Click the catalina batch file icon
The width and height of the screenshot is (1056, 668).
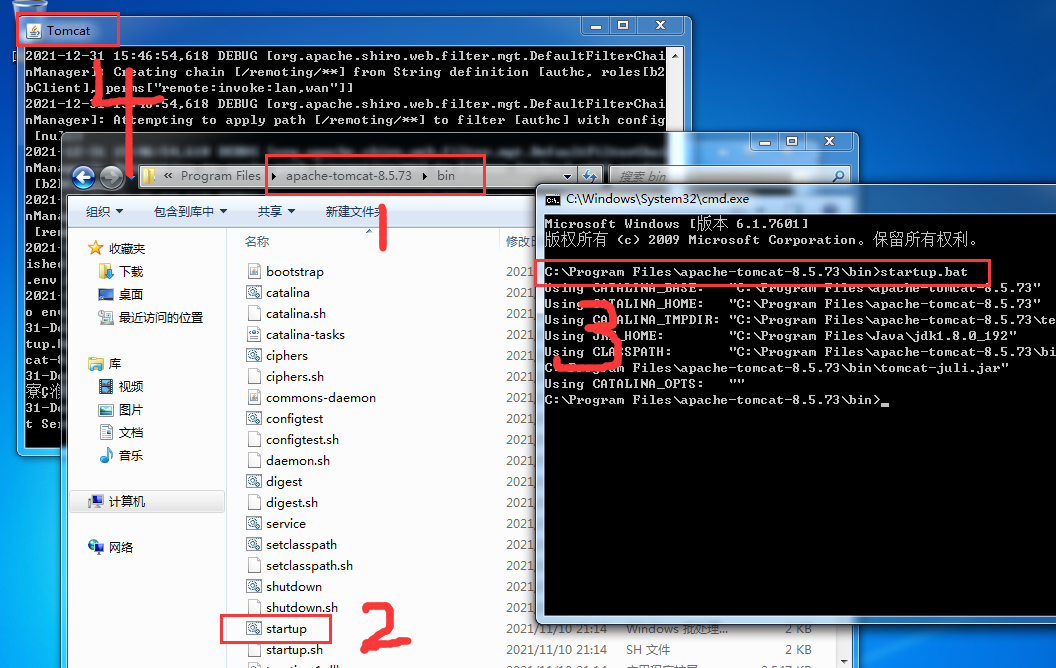click(x=254, y=292)
